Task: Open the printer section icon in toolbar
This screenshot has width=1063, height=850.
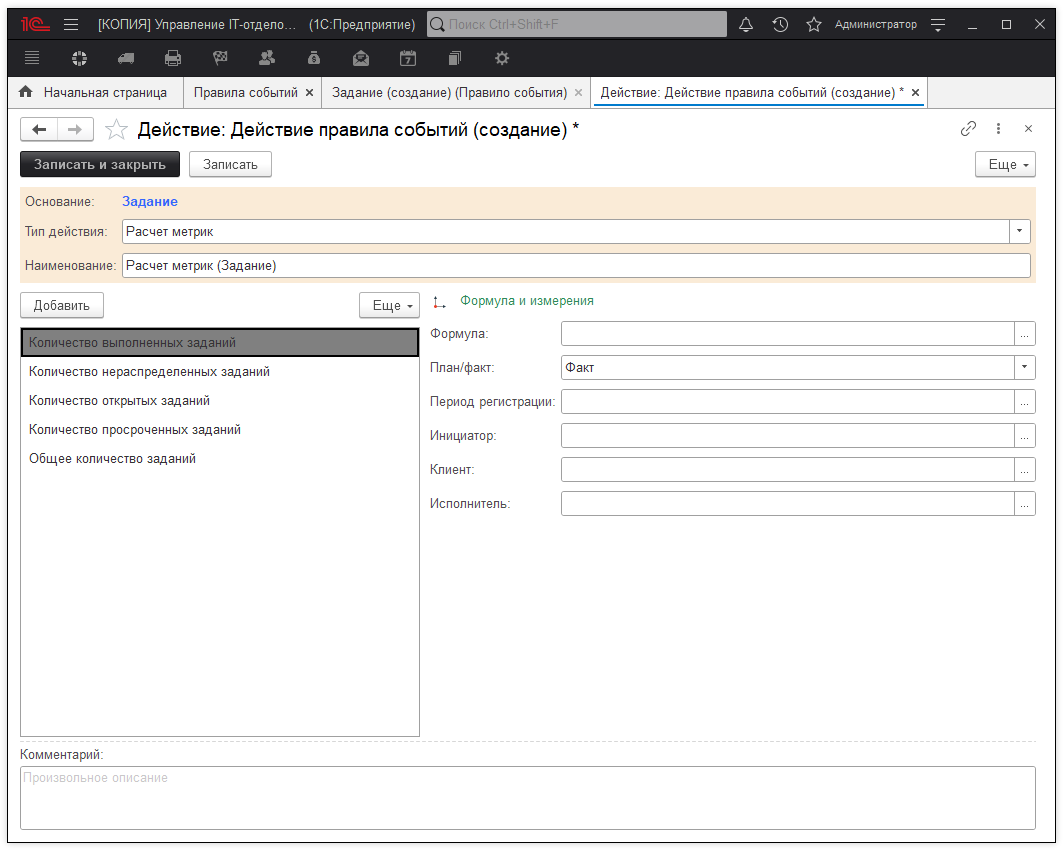Action: (173, 58)
